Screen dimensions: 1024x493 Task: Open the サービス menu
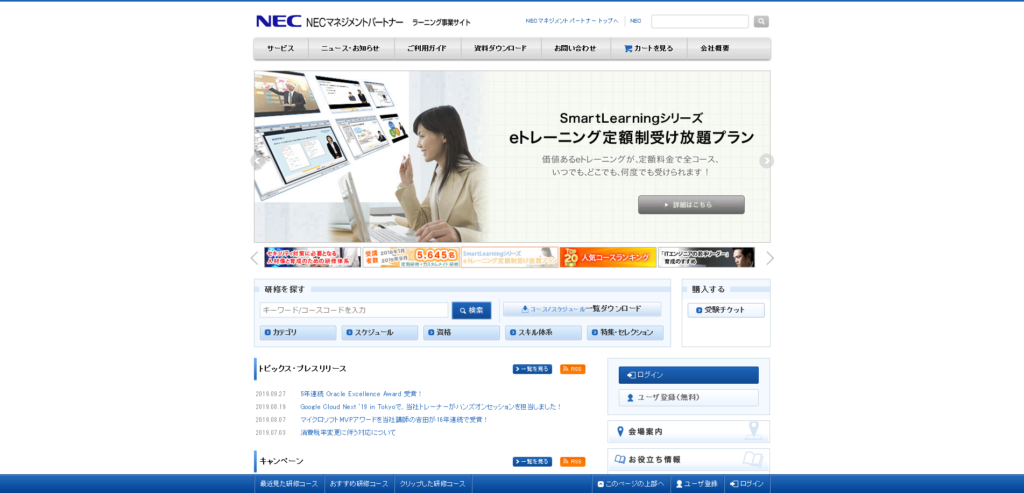(281, 48)
